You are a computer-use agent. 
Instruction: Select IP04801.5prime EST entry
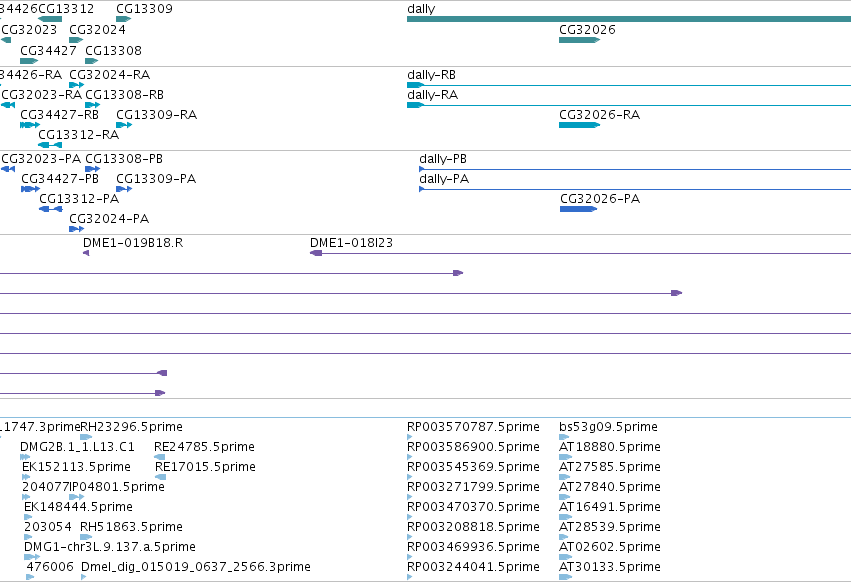pos(117,487)
